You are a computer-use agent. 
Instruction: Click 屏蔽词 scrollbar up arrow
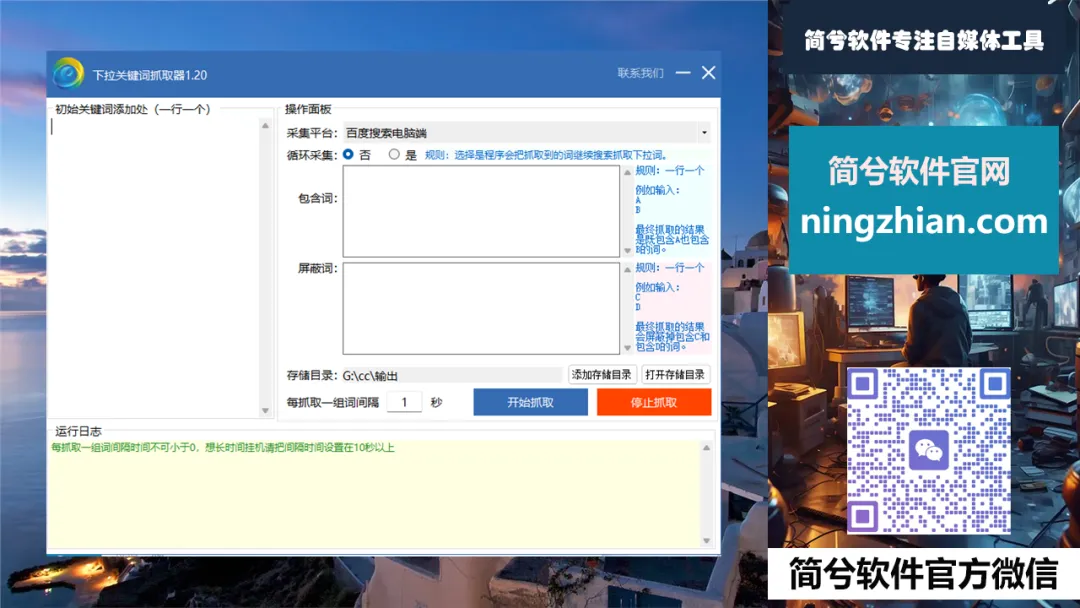click(627, 269)
